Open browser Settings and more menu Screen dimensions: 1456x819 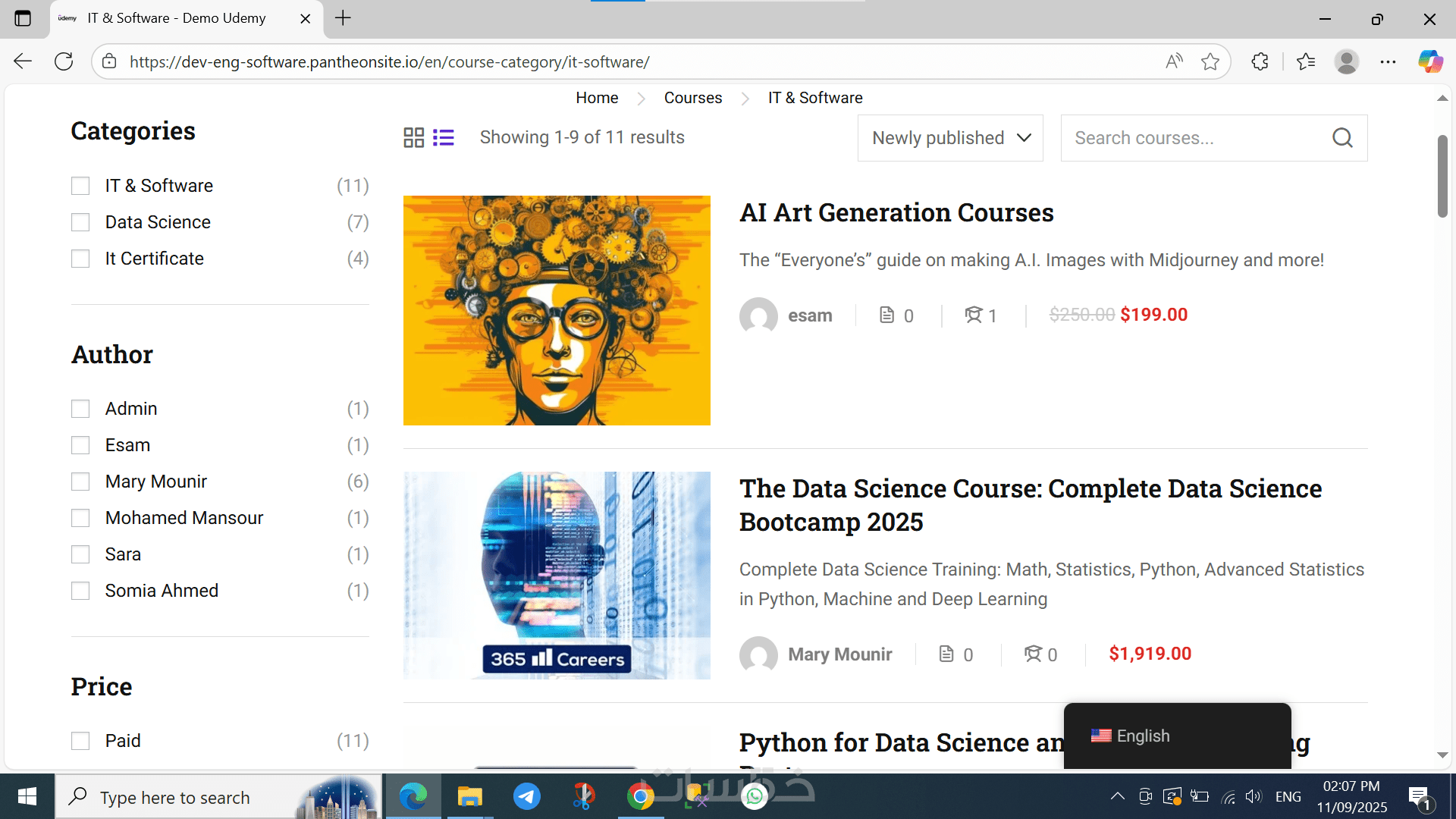click(1388, 61)
